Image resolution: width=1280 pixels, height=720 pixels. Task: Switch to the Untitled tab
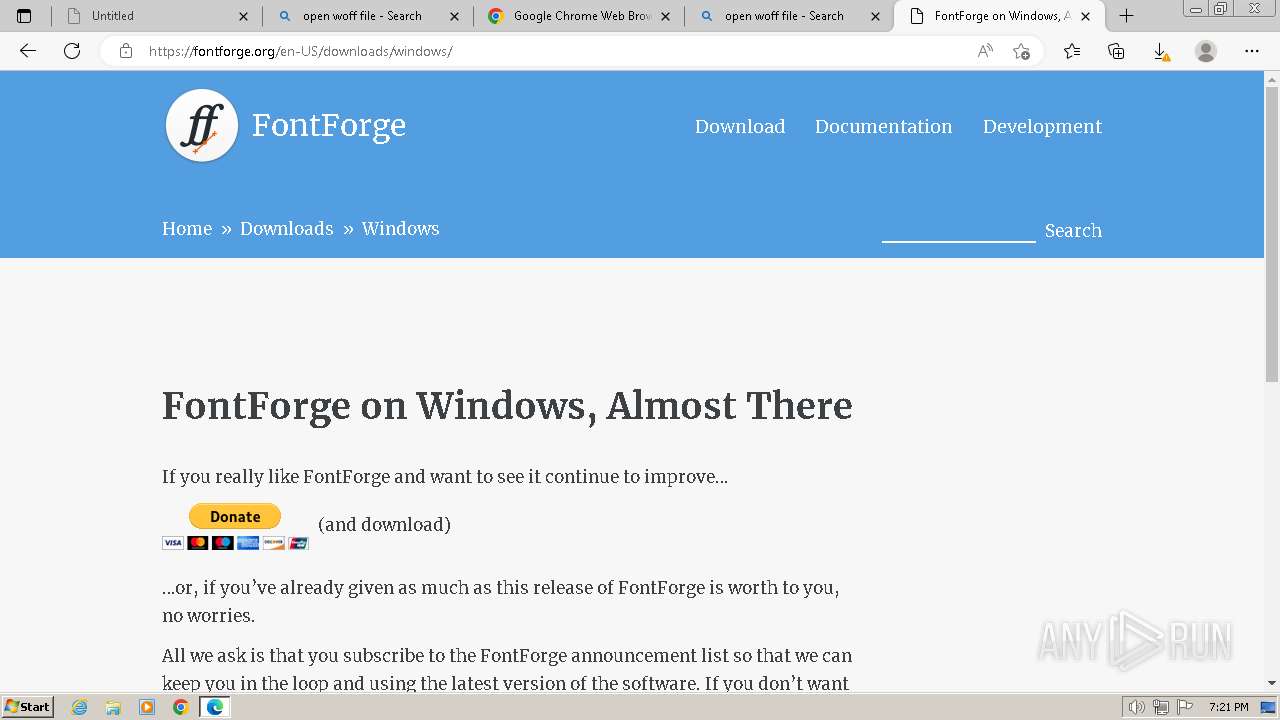(157, 16)
